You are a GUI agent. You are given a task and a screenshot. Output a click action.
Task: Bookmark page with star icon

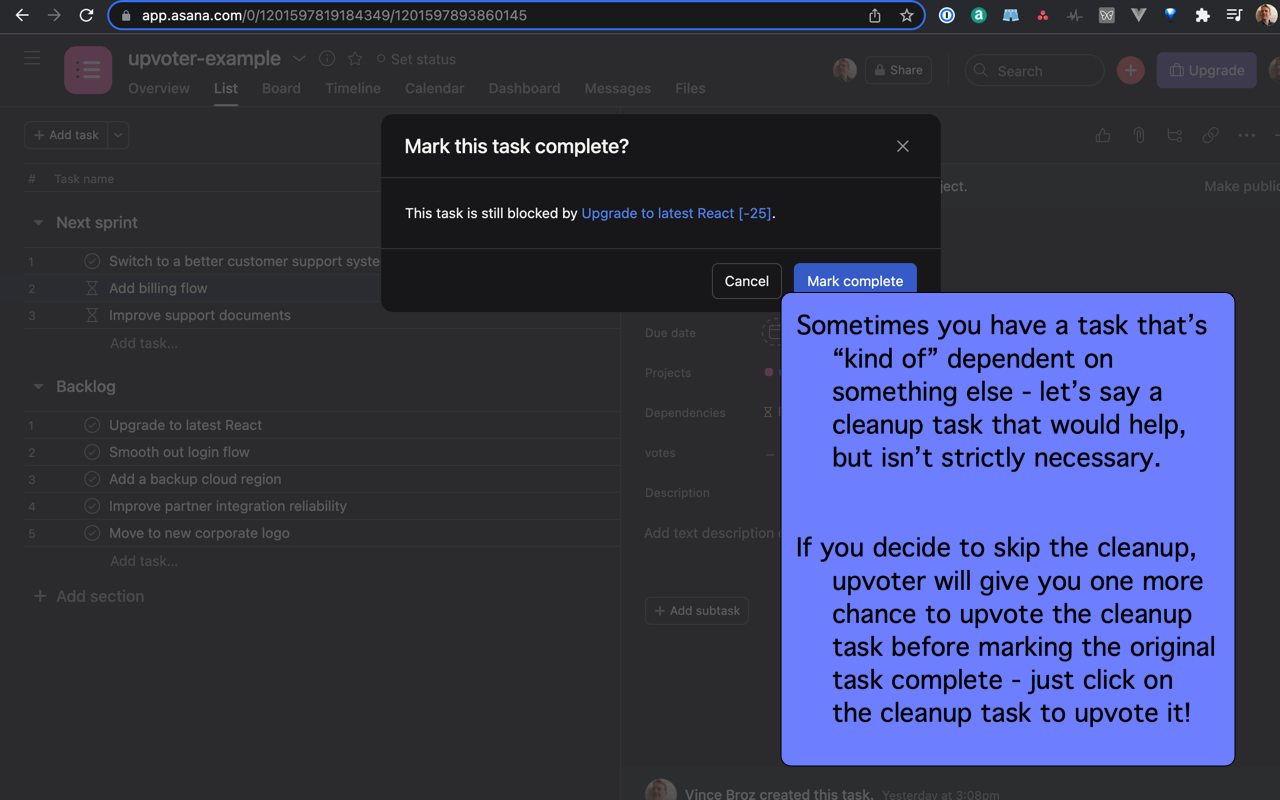click(906, 15)
